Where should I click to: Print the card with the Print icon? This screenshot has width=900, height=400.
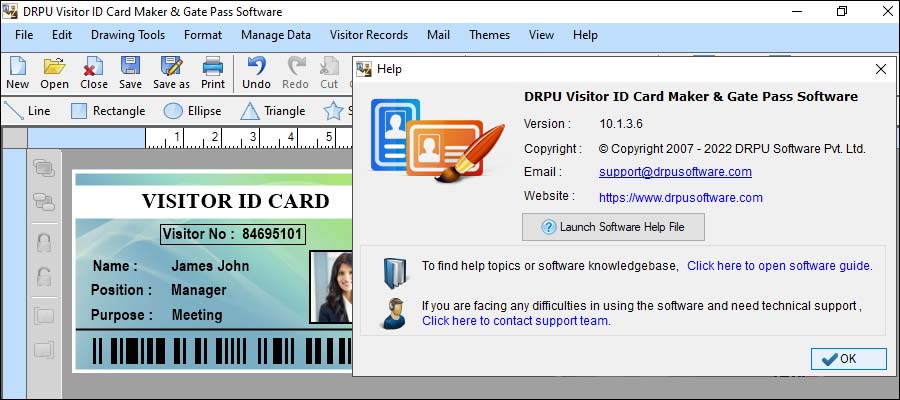coord(213,66)
